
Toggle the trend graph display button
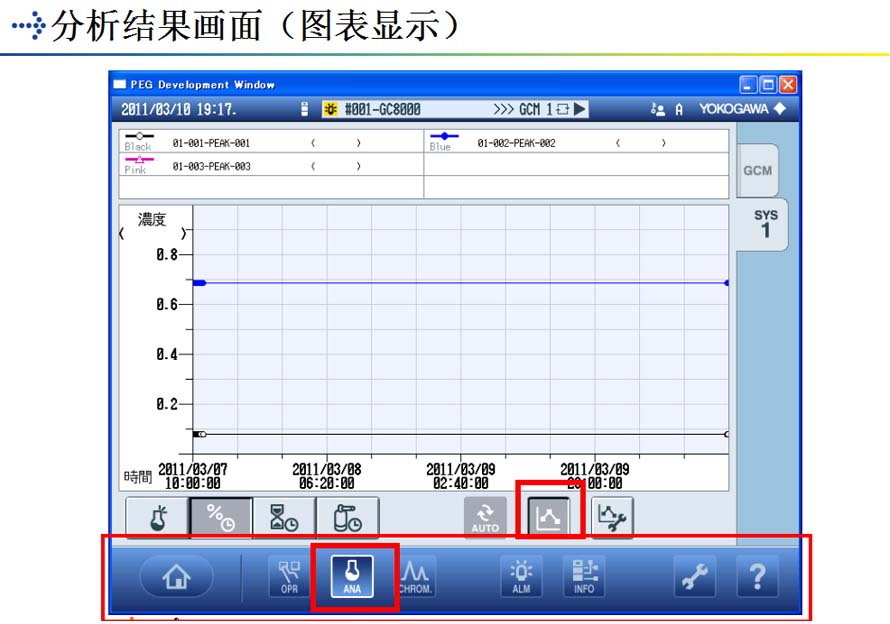click(x=549, y=517)
